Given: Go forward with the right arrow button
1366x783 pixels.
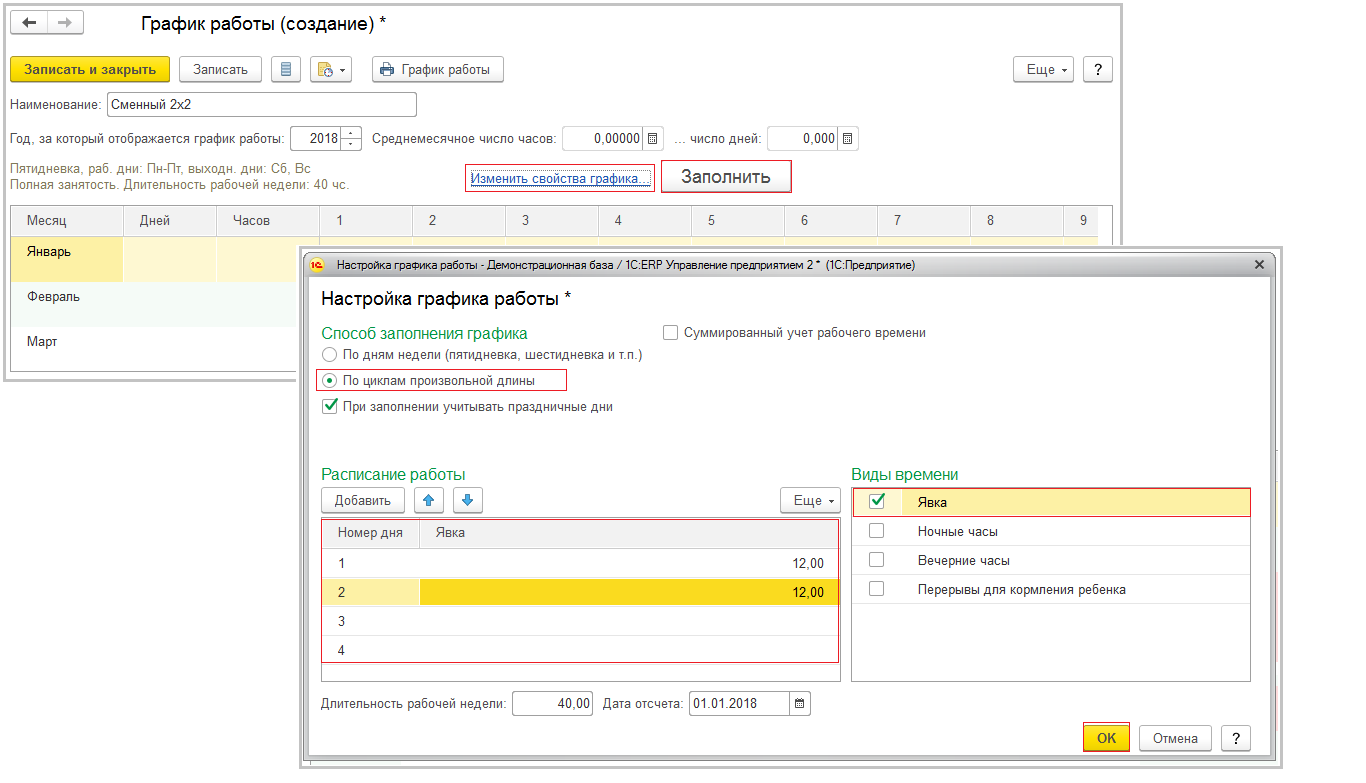Looking at the screenshot, I should tap(65, 22).
